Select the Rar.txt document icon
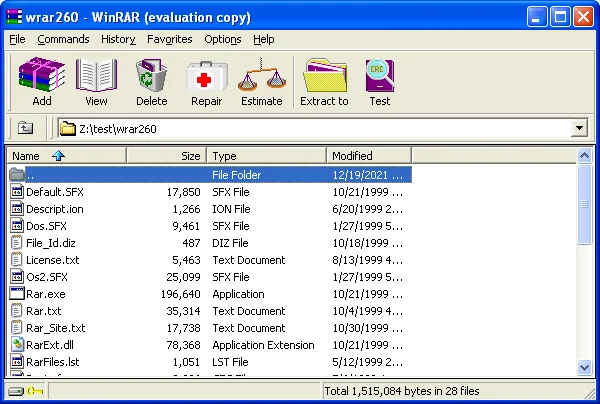This screenshot has height=404, width=600. coord(17,311)
